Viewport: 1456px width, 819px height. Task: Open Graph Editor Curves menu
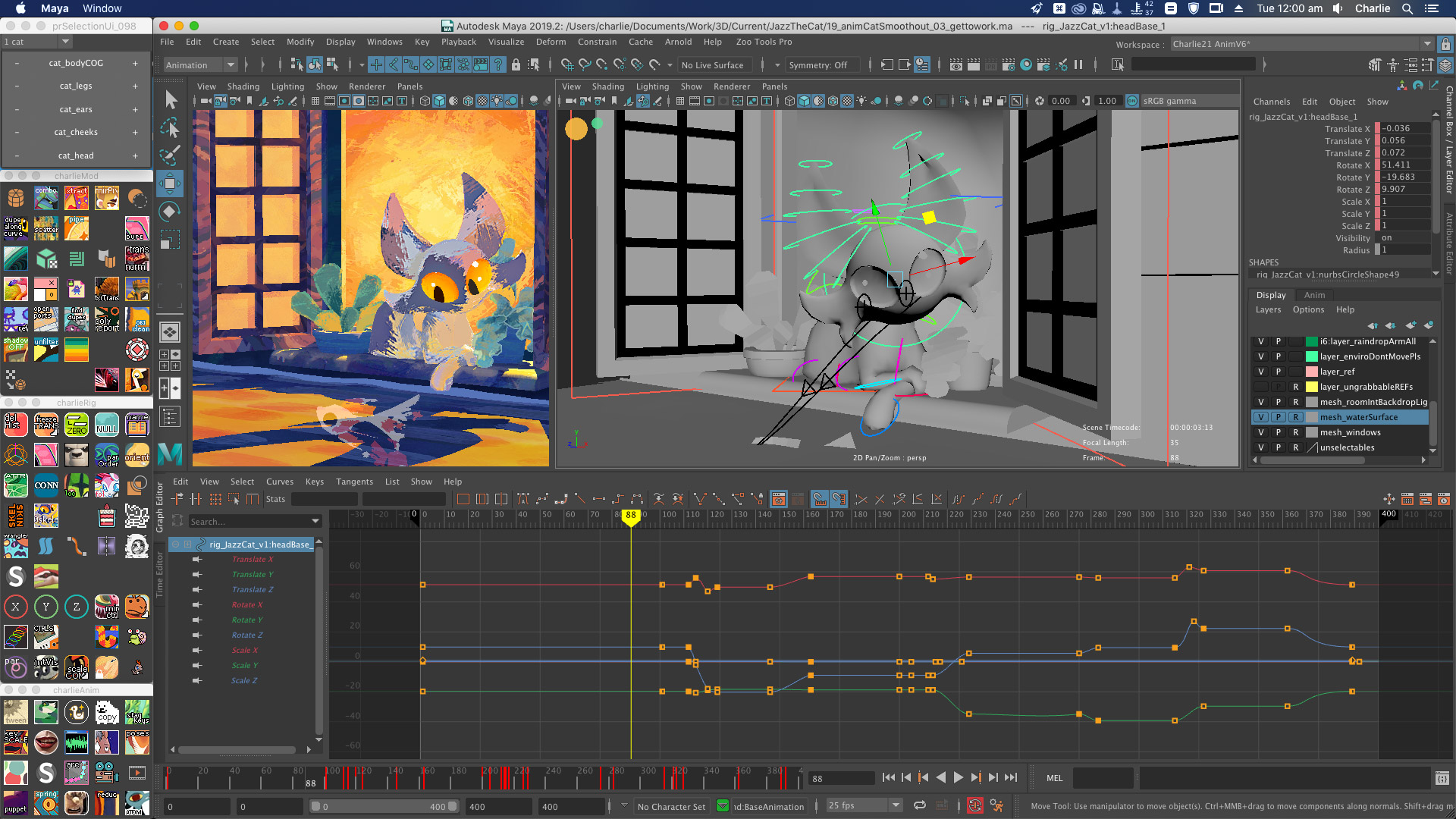coord(279,482)
